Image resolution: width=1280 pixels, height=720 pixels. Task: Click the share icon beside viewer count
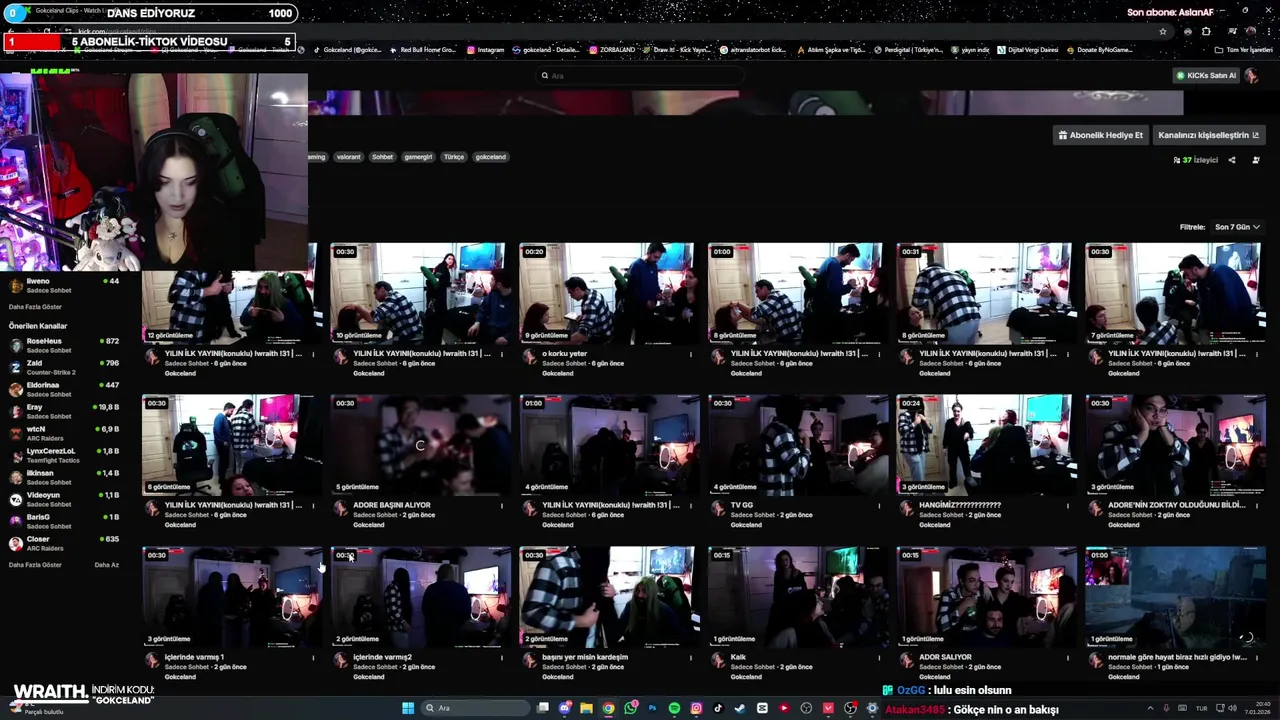click(1232, 160)
